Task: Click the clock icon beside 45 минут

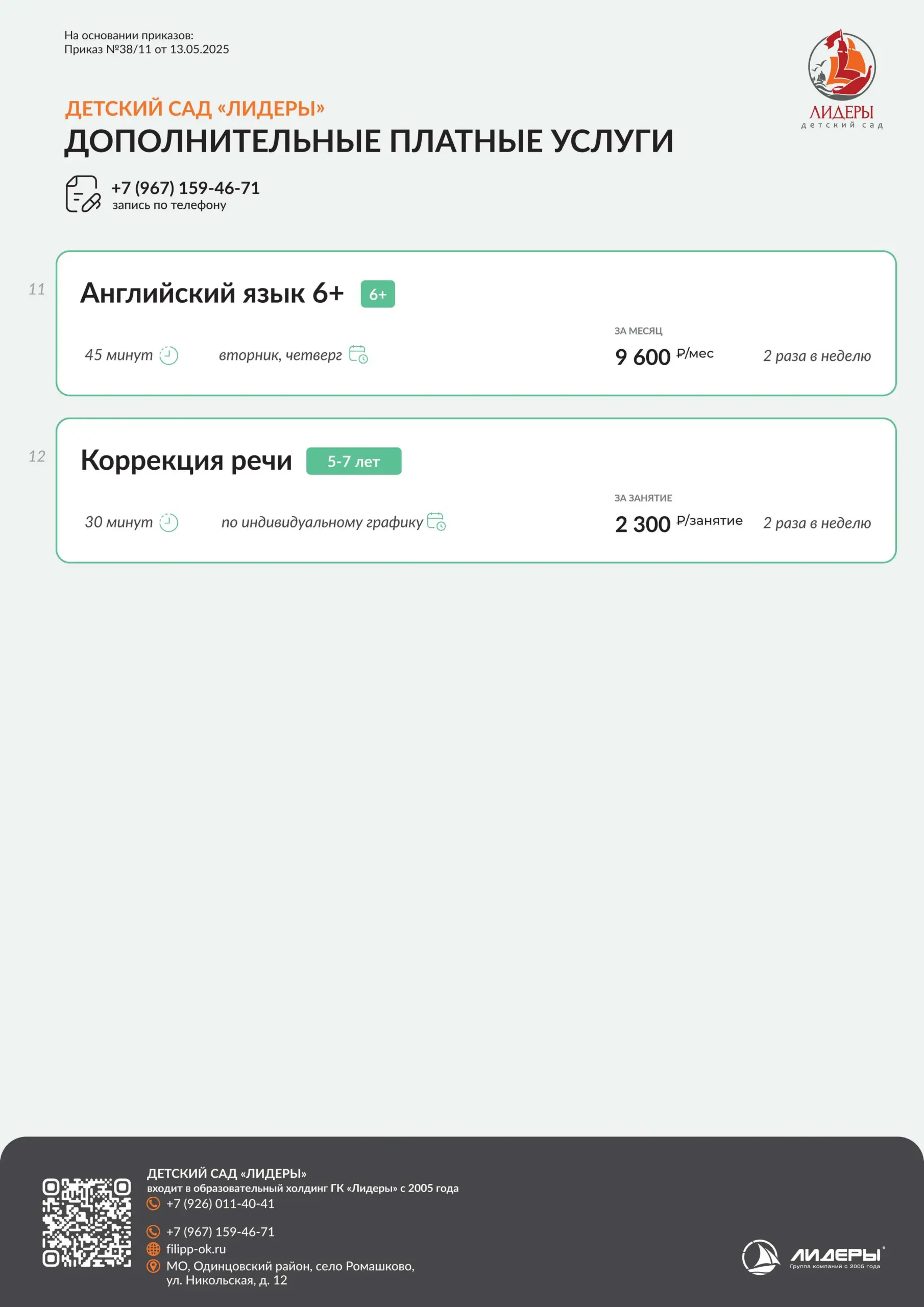Action: coord(168,355)
